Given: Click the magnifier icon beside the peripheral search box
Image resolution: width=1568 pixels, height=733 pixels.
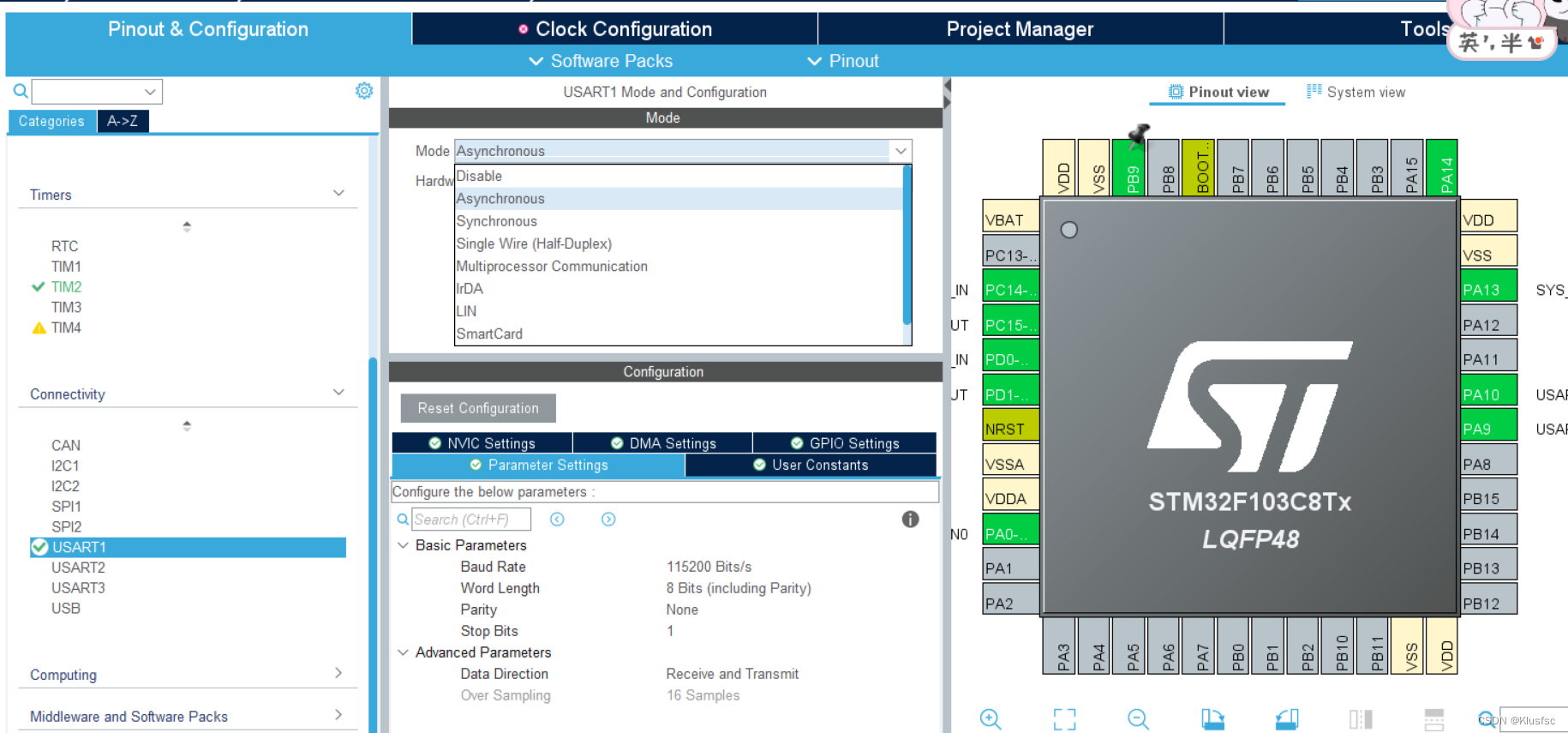Looking at the screenshot, I should [x=21, y=91].
